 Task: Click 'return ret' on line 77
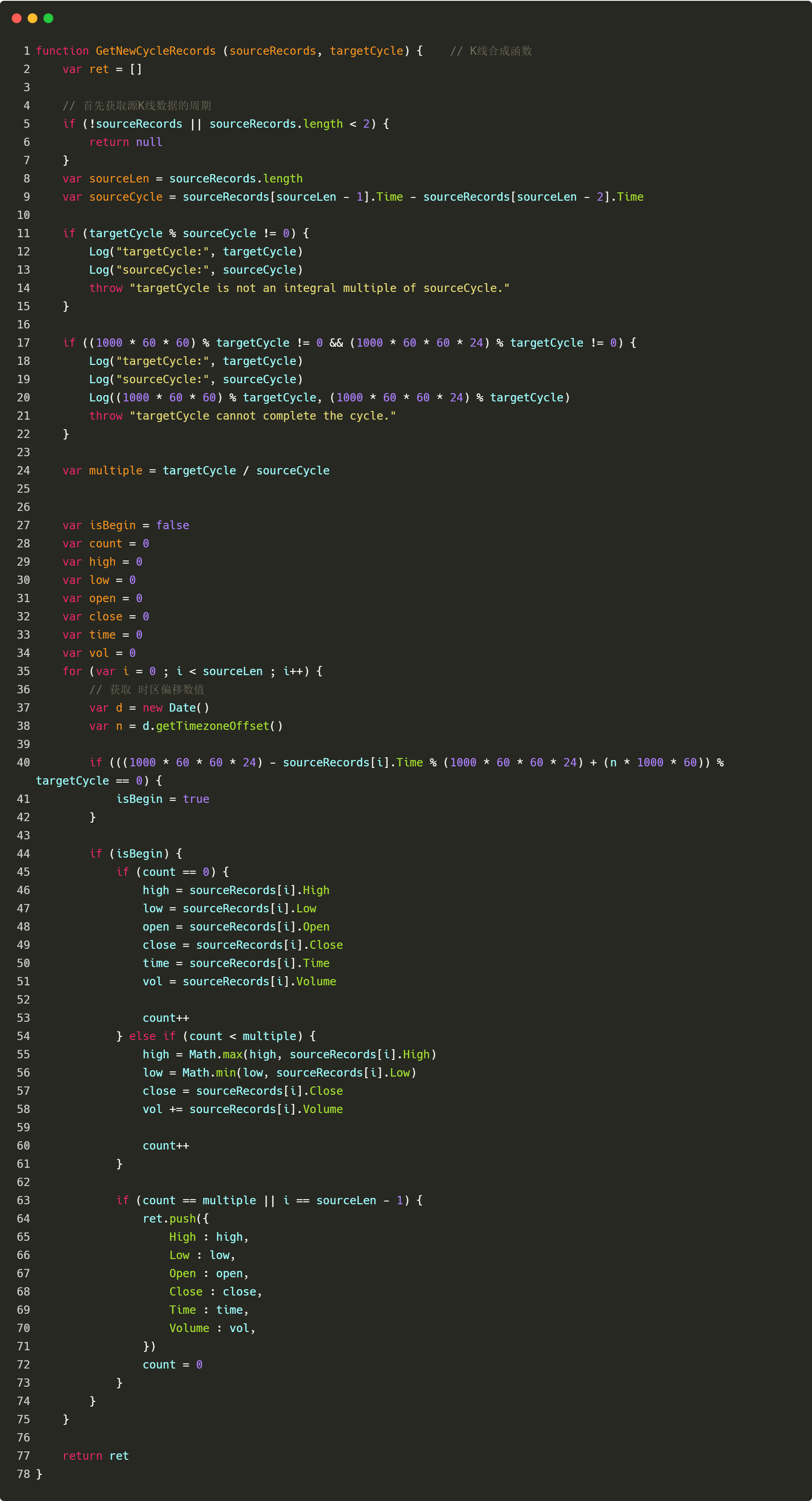coord(96,1456)
